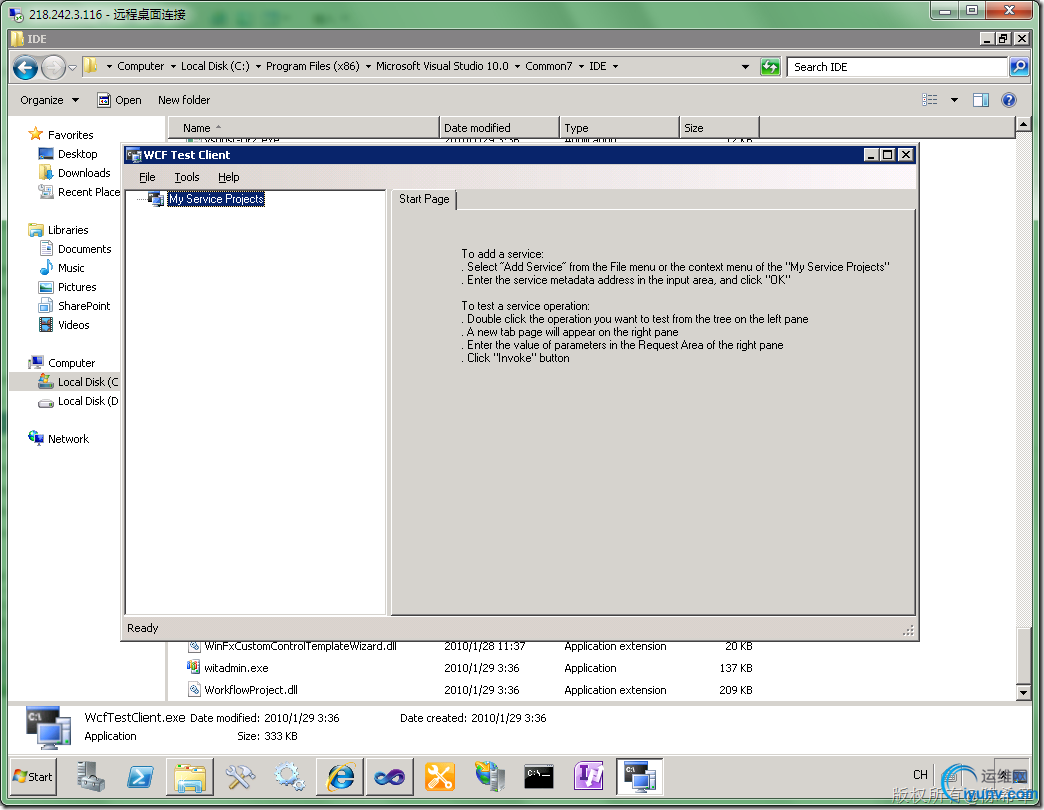Open the Tools menu in WCF Test Client

tap(187, 177)
